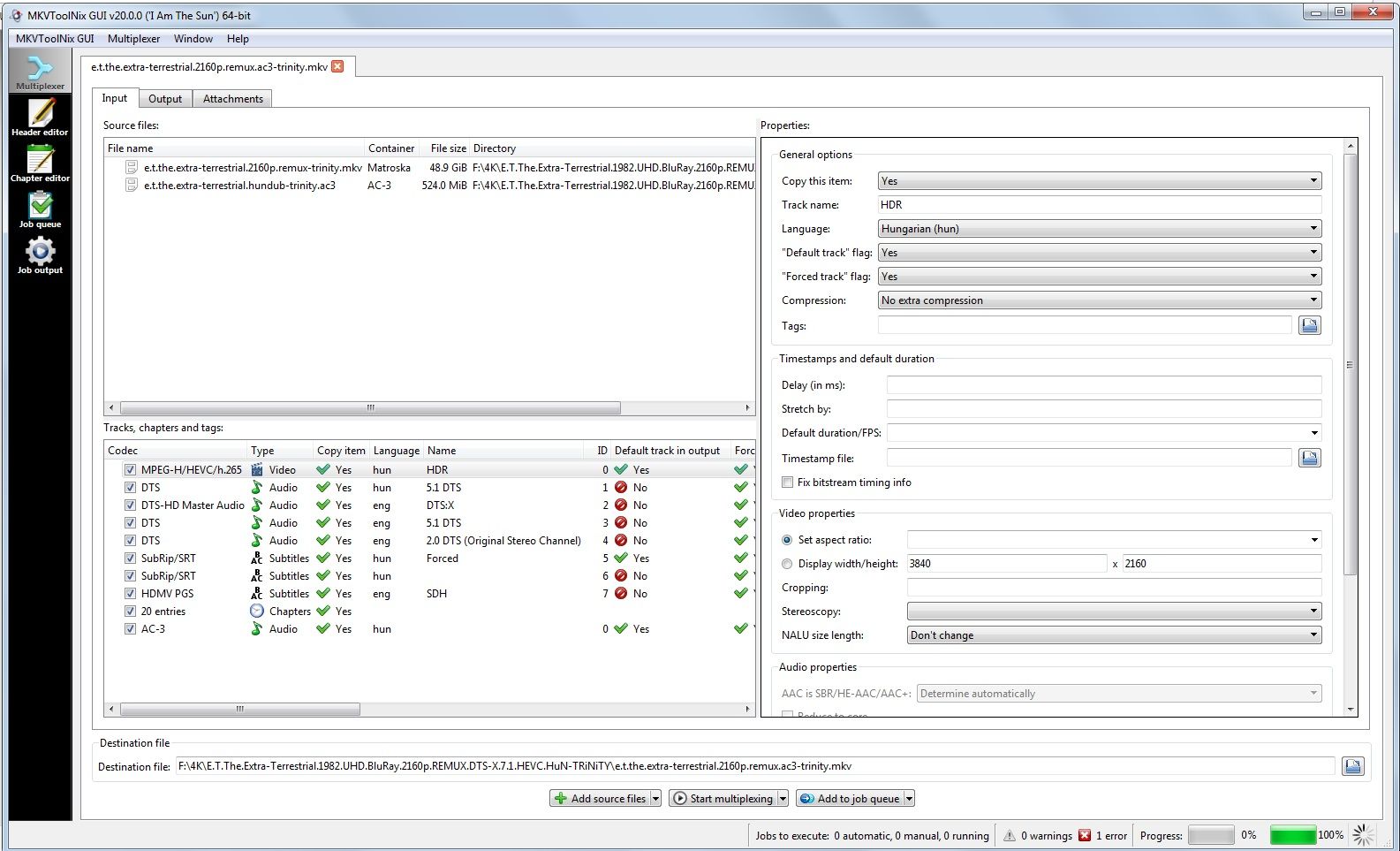Open the Compression dropdown
The width and height of the screenshot is (1400, 851).
tap(1100, 300)
